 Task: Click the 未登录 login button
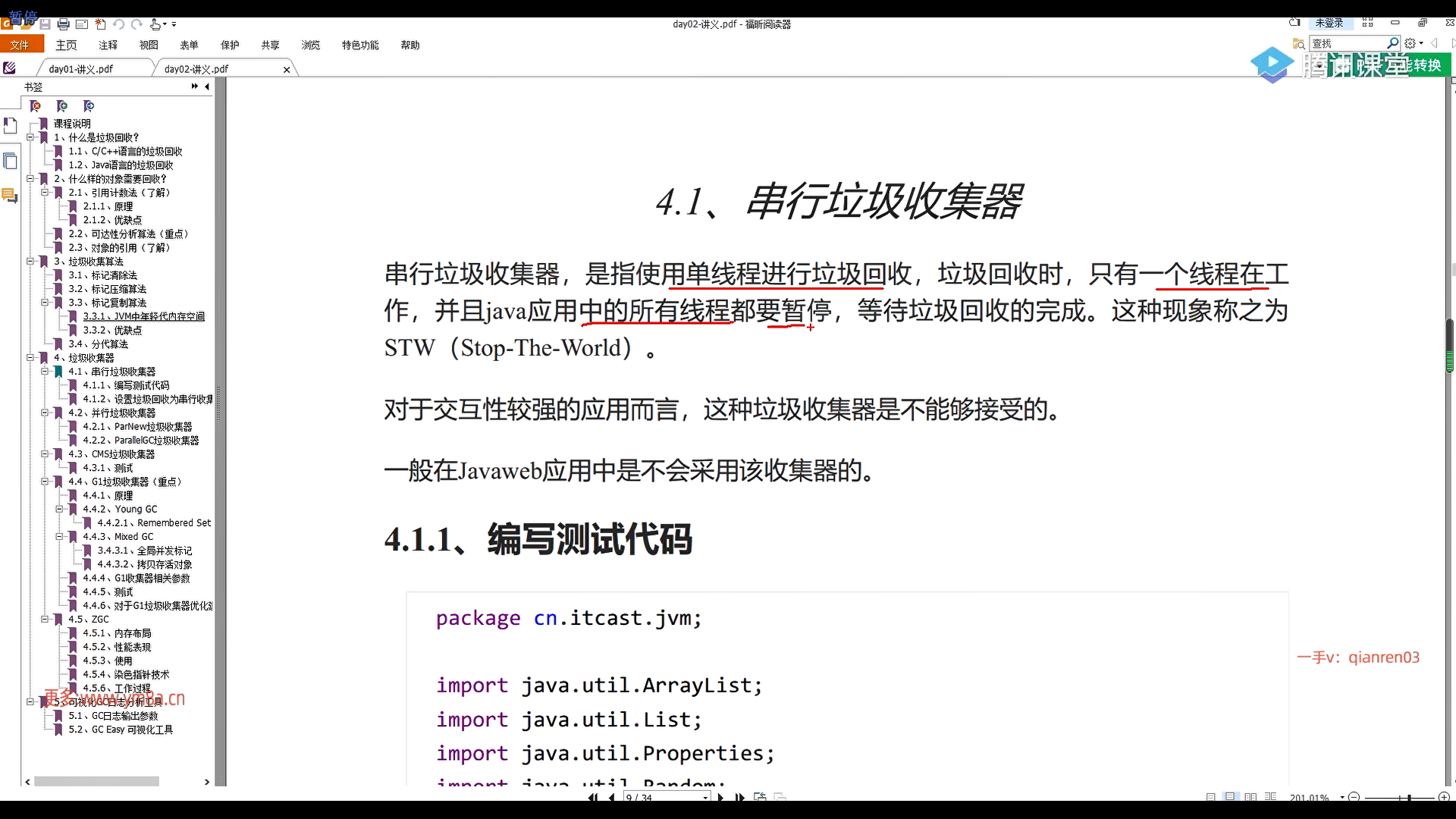point(1329,24)
